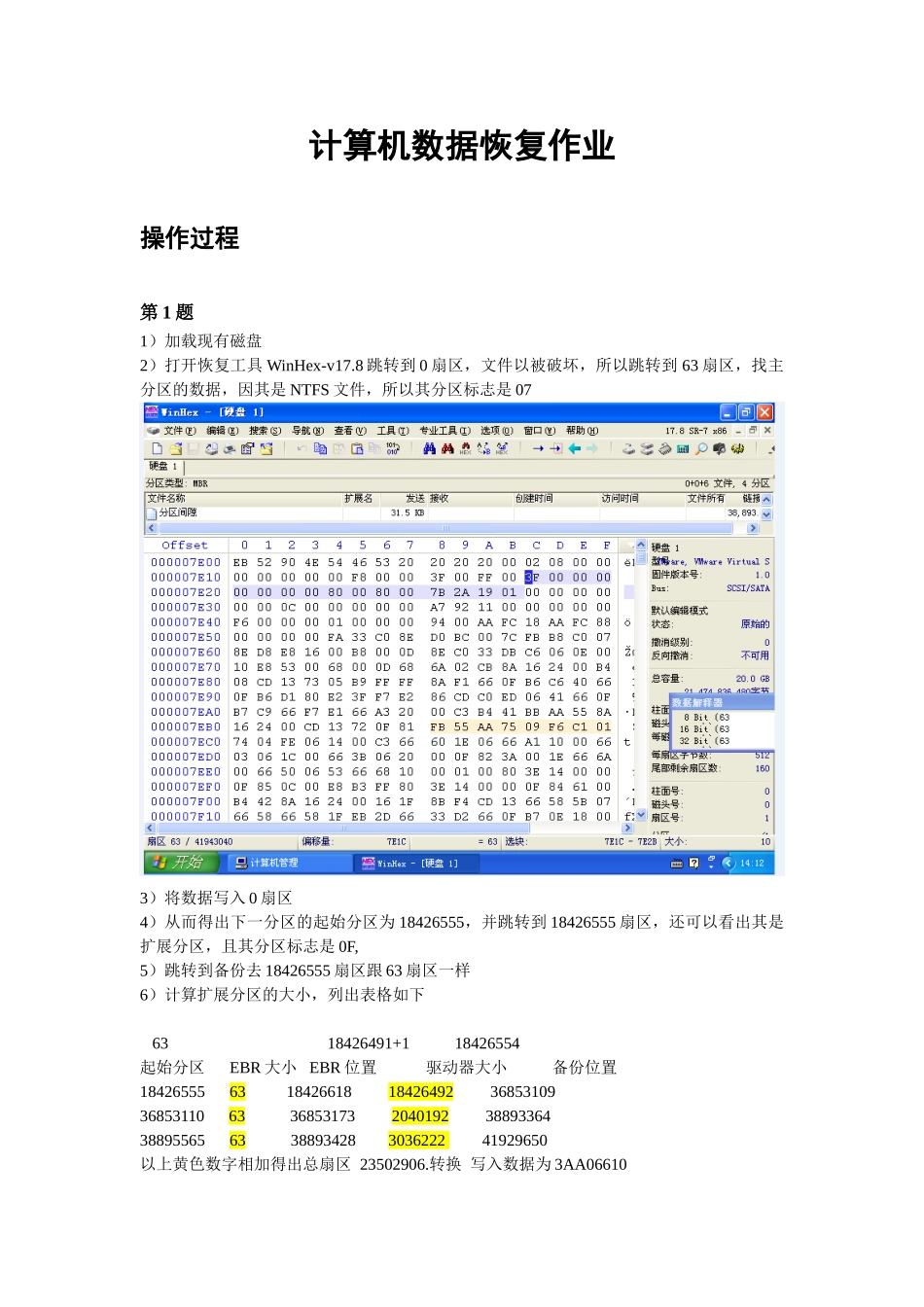Click the Go to offset arrow icon
The width and height of the screenshot is (924, 1307).
537,448
